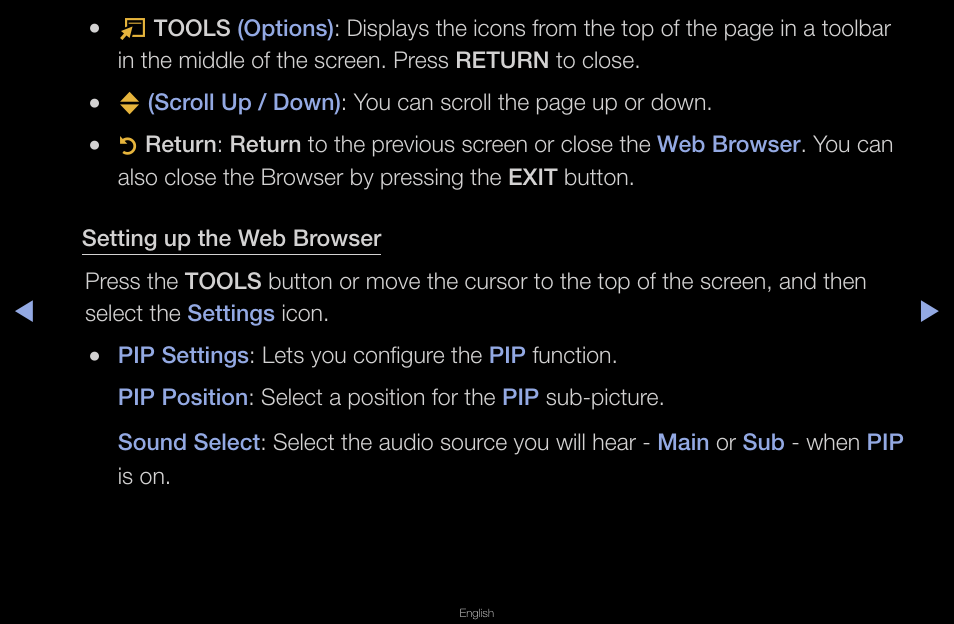This screenshot has width=954, height=624.
Task: Click the orange Return arrow icon
Action: click(x=128, y=145)
